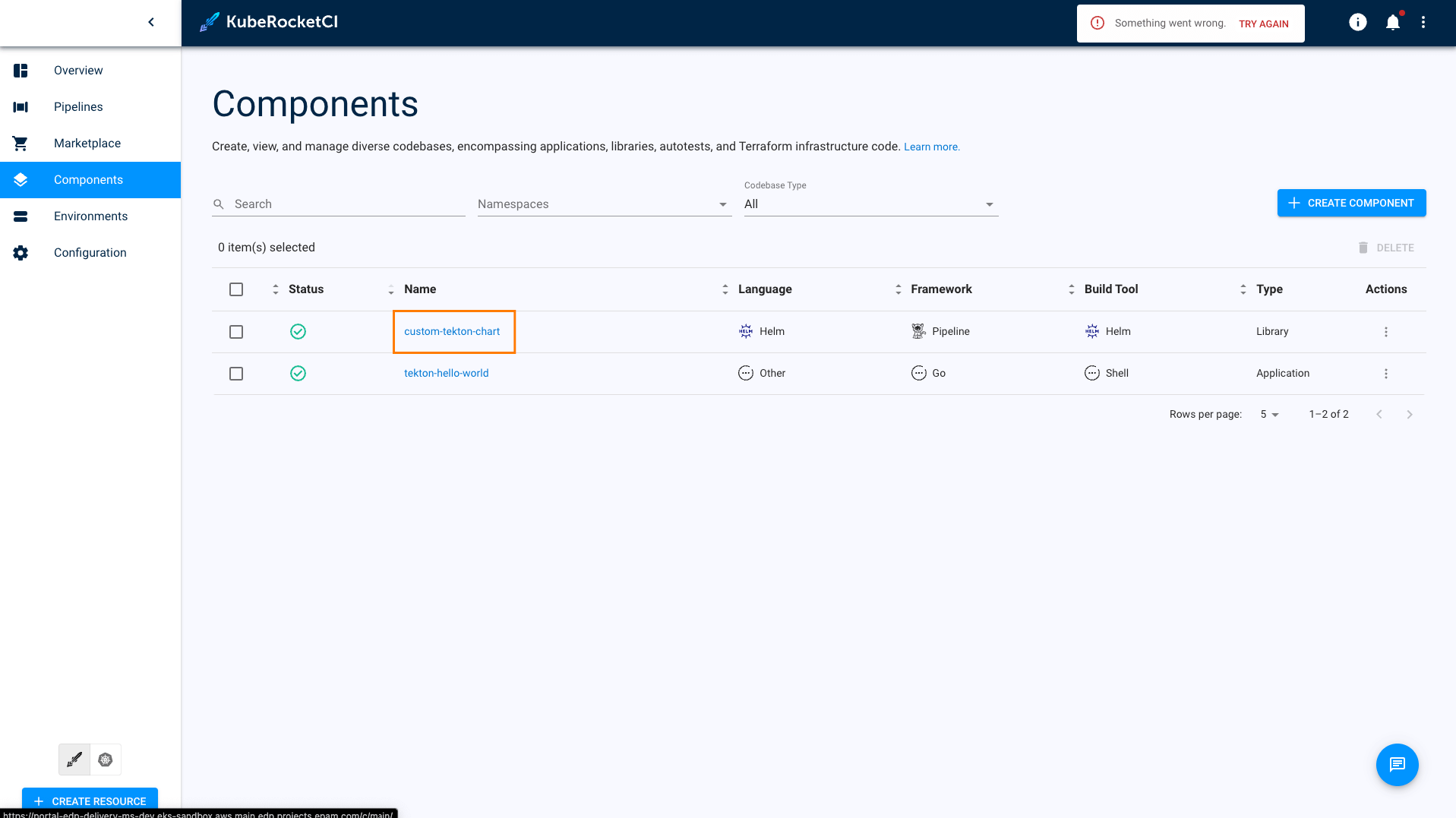Open the Configuration settings section
This screenshot has height=818, width=1456.
pyautogui.click(x=90, y=252)
